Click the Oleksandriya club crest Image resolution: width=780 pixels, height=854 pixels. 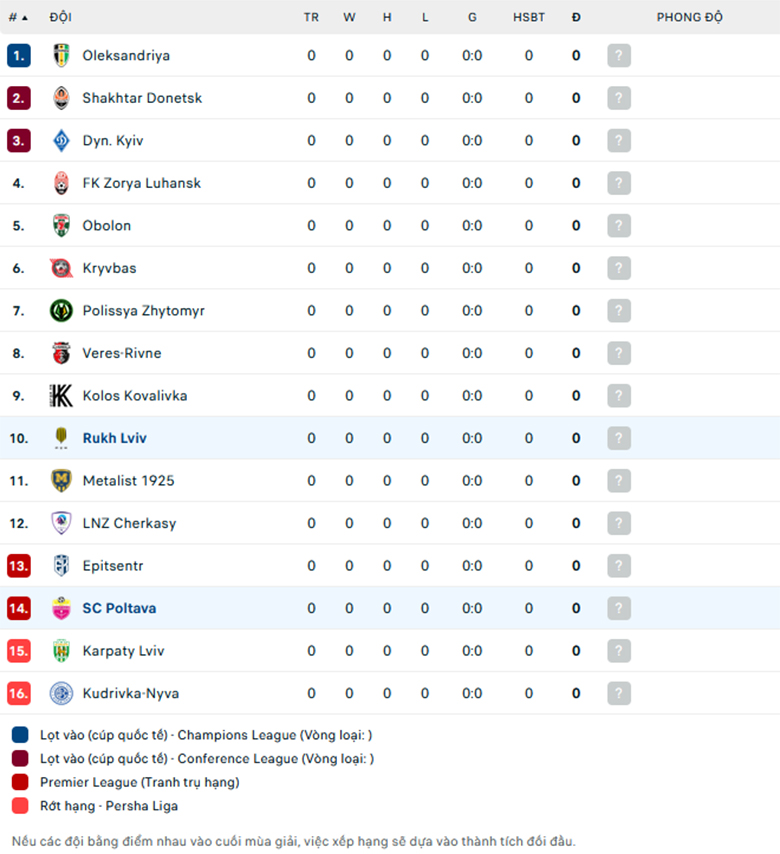(x=62, y=56)
